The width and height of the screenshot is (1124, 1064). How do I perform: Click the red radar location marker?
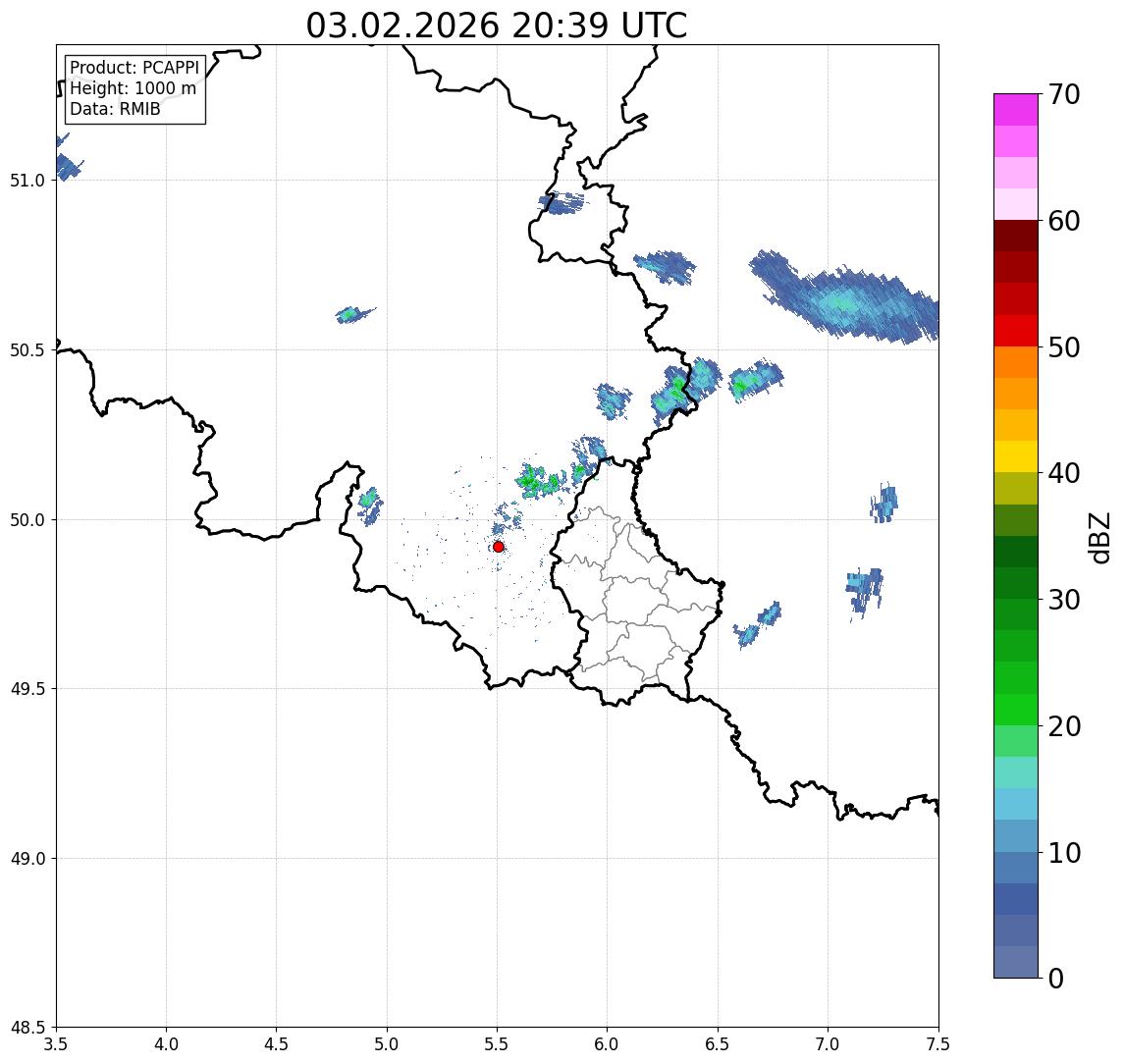tap(499, 547)
